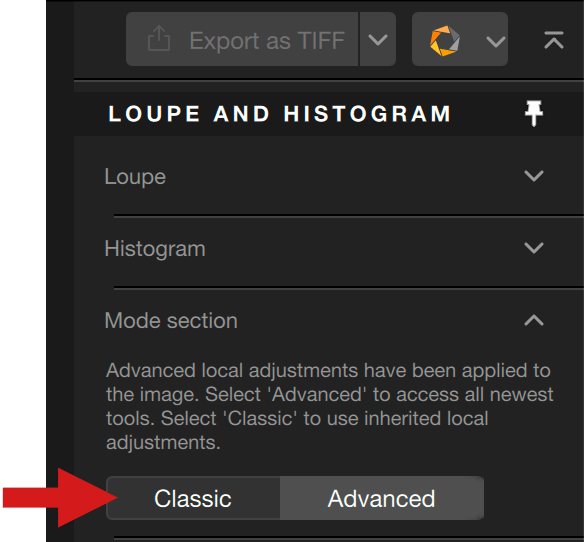Click the dark left edge strip of panel

click(60, 271)
